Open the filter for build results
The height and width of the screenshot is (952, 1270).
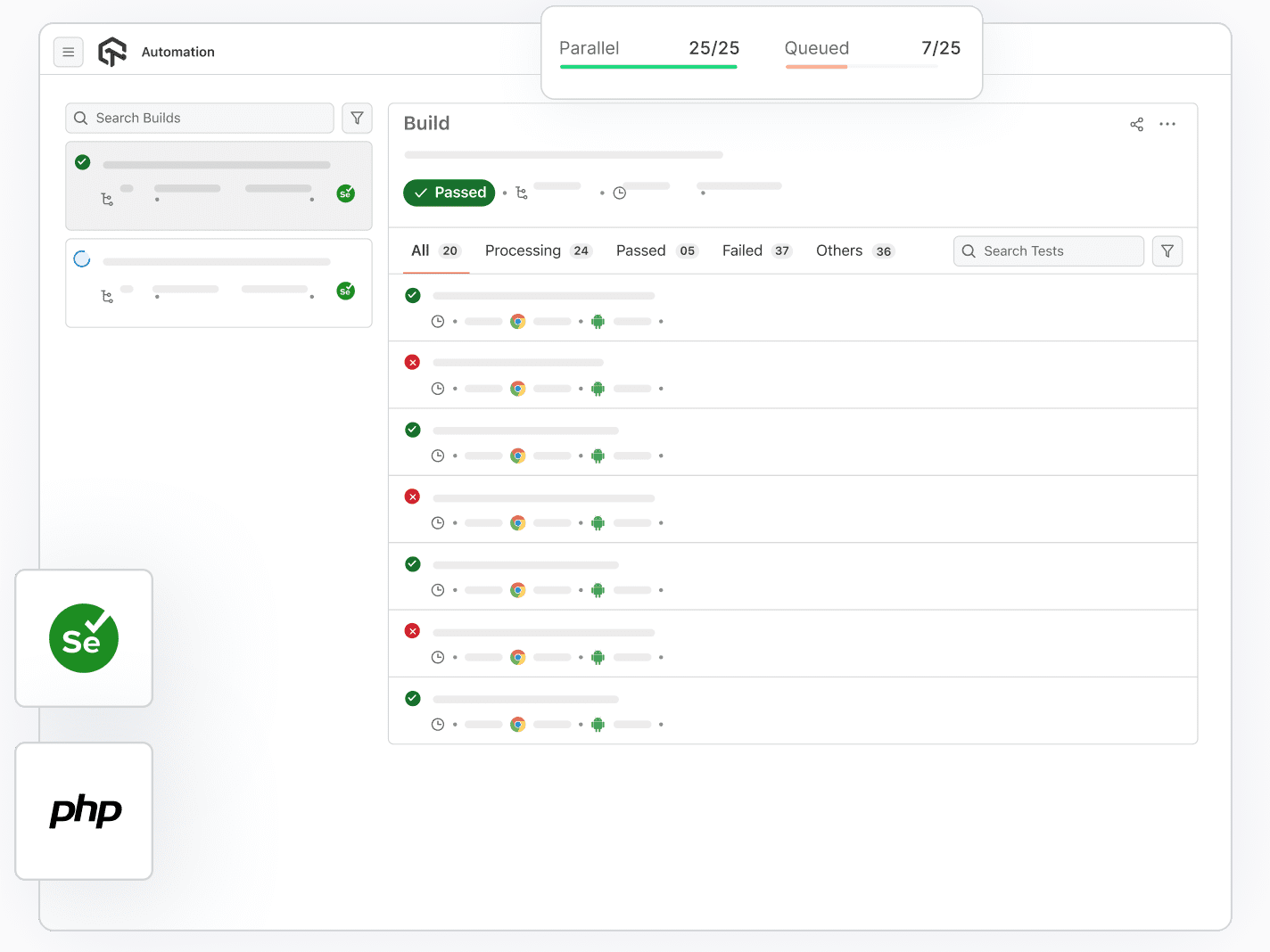357,118
